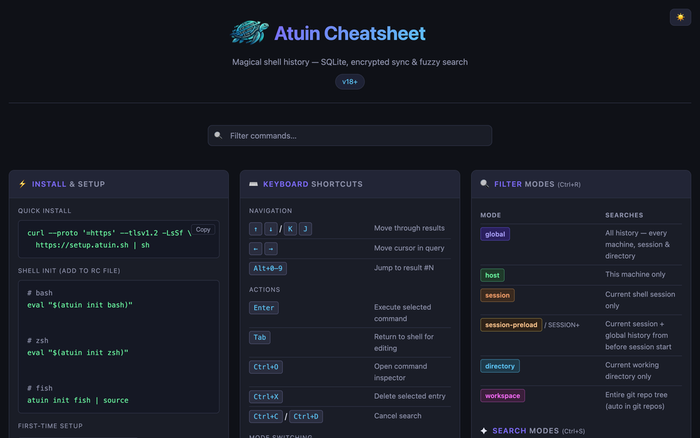Screen dimensions: 700x438
Task: Click the Enter key badge
Action: pos(264,308)
